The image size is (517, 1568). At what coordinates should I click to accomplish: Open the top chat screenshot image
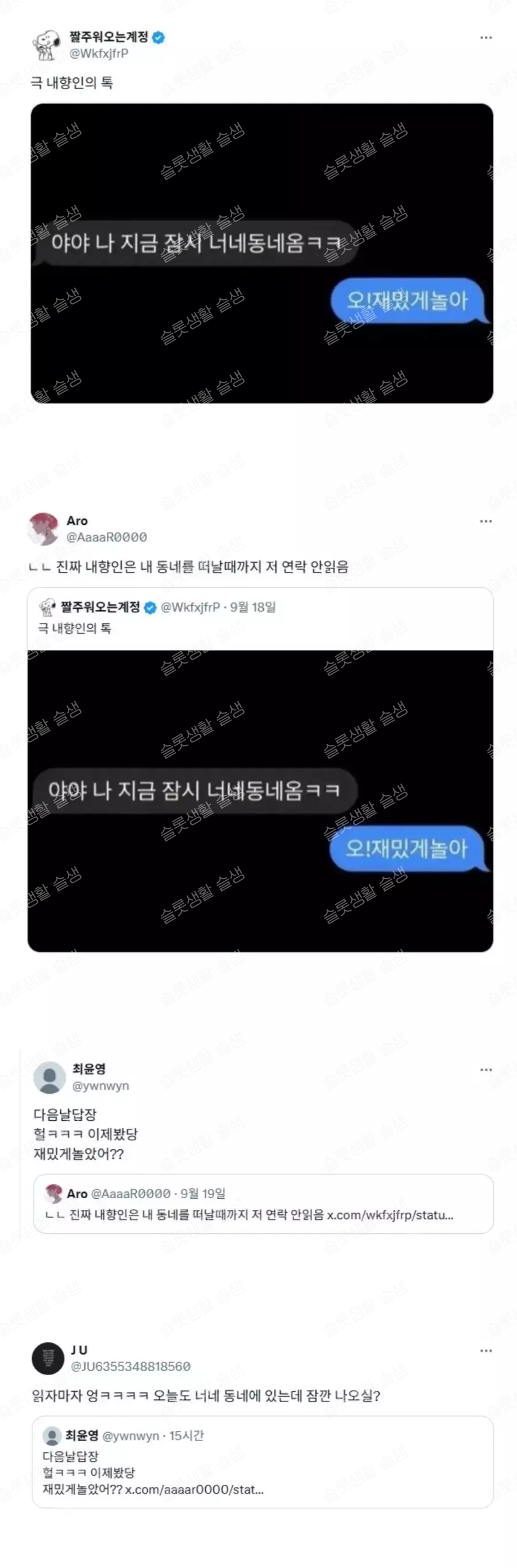(x=262, y=253)
